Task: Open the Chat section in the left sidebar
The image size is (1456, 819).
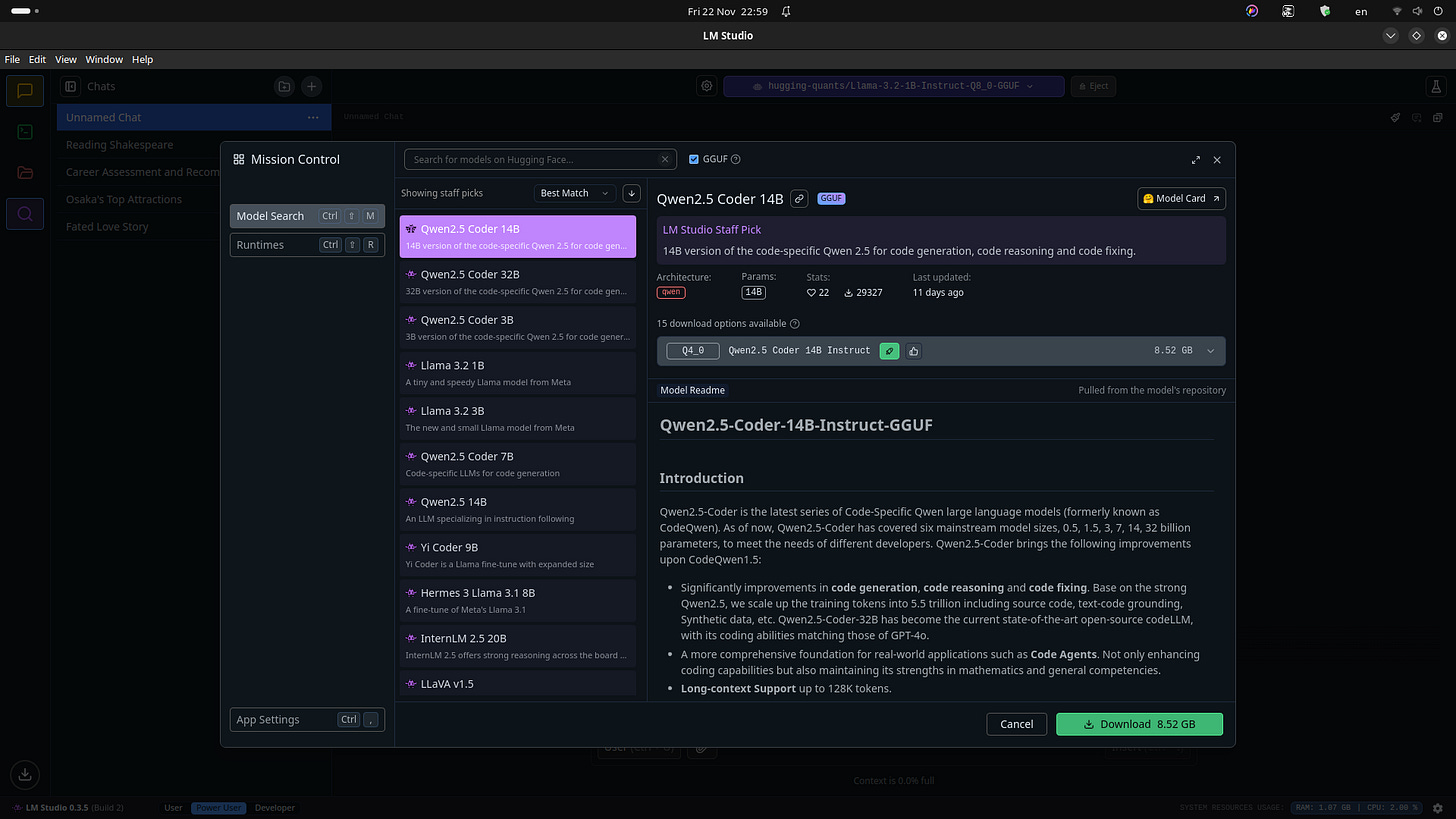Action: point(25,90)
